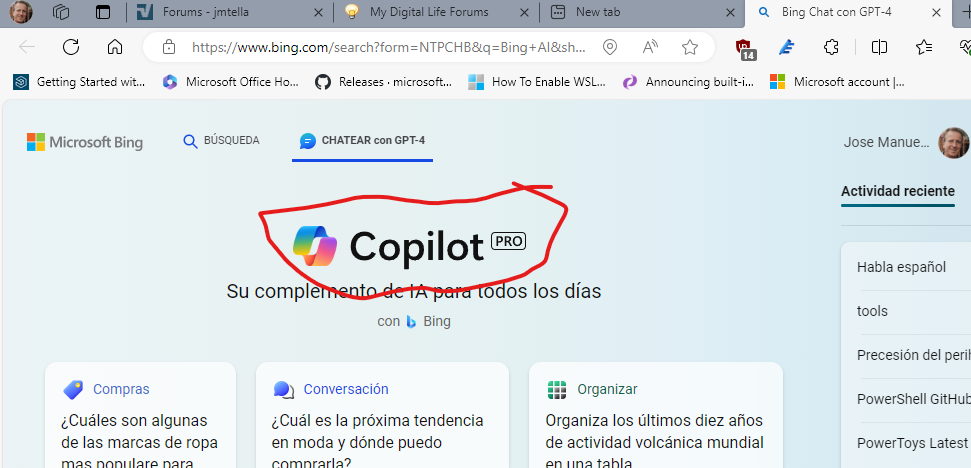Select the Compras suggestion card
The width and height of the screenshot is (971, 468).
click(x=140, y=415)
